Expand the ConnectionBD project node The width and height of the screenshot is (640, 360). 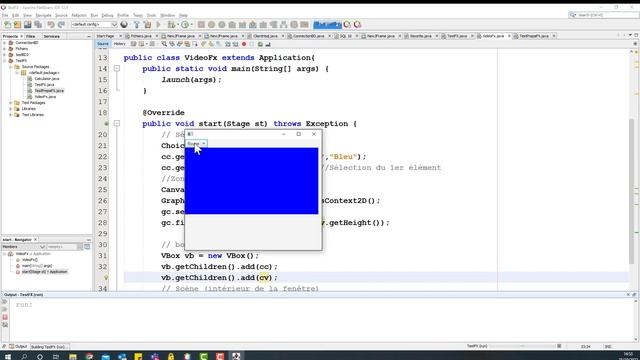coord(4,42)
